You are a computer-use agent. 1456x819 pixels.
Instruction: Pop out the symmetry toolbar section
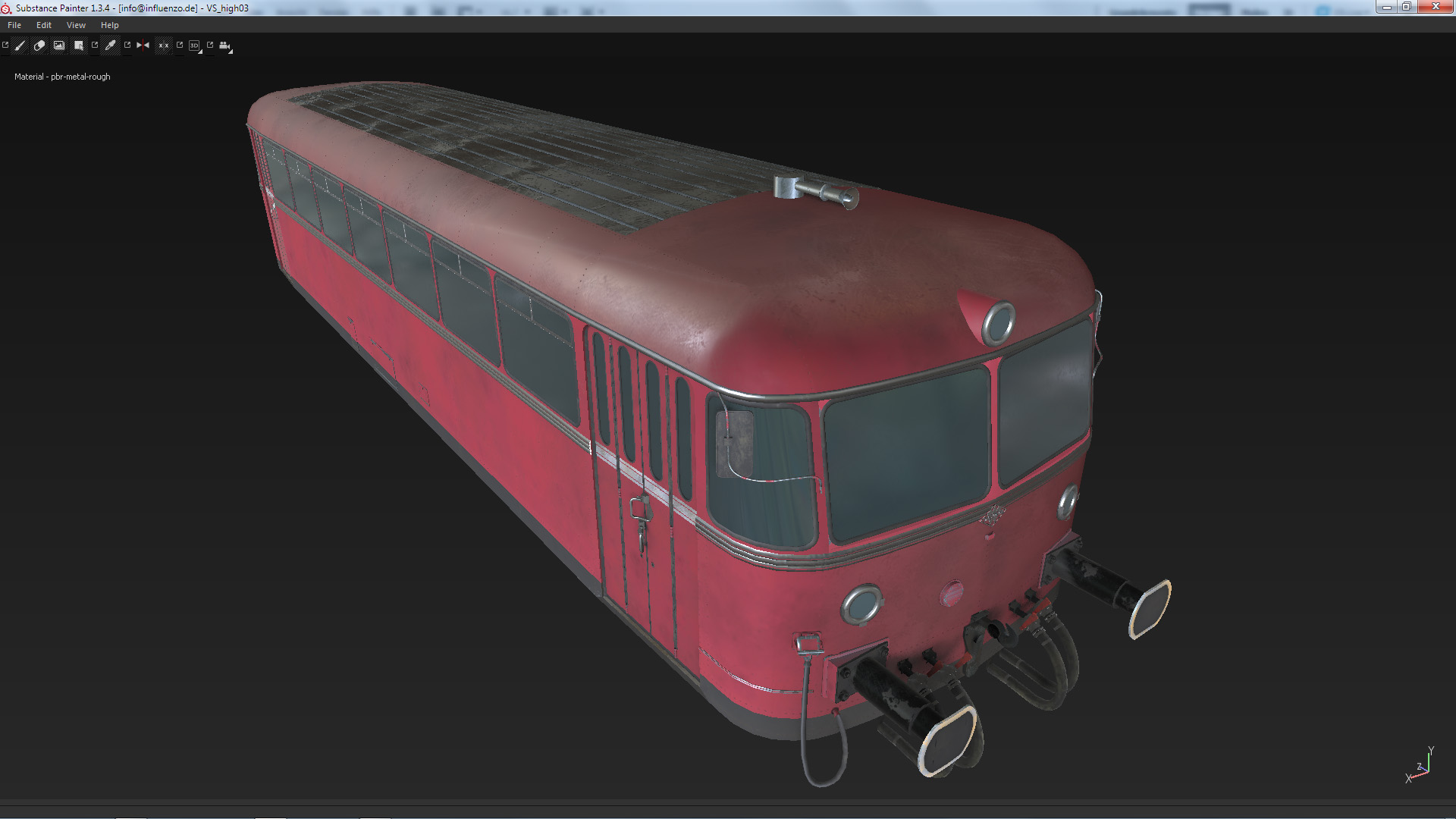click(x=127, y=45)
